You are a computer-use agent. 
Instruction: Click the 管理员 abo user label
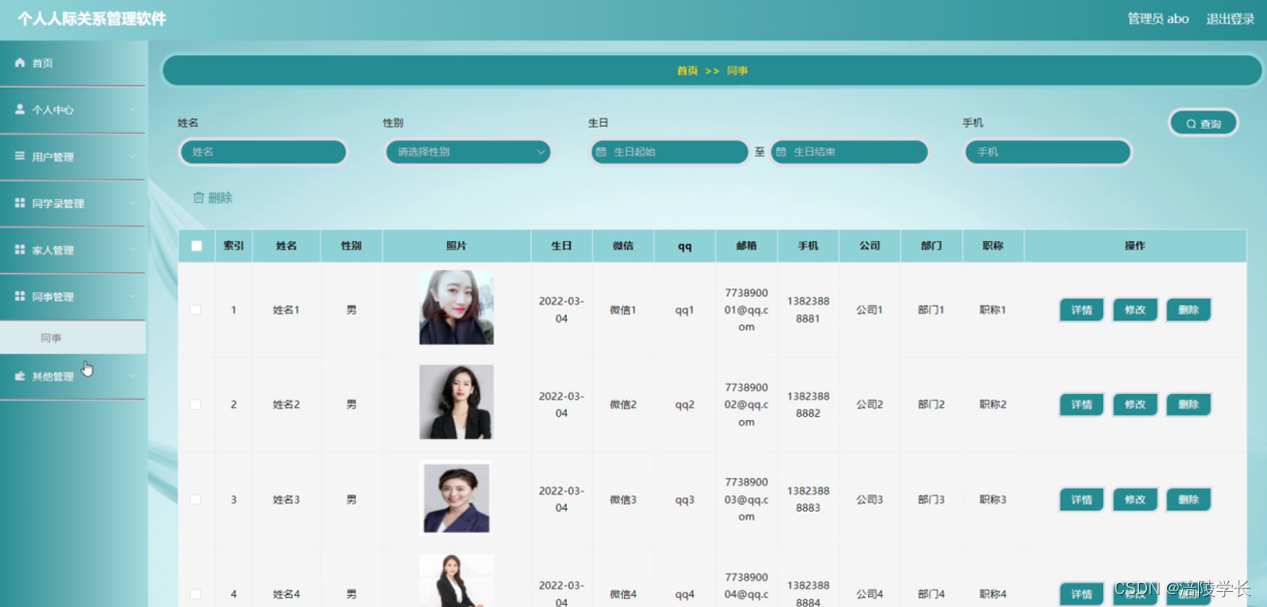[1158, 18]
